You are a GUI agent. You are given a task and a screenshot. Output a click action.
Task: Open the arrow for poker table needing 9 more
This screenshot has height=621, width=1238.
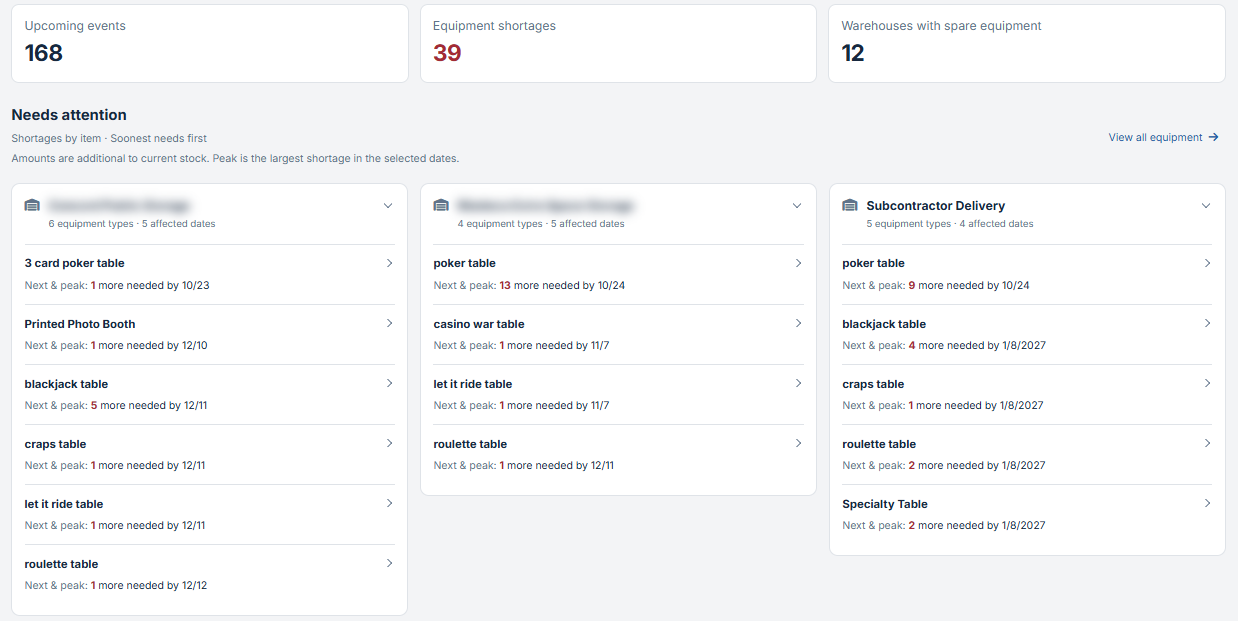pyautogui.click(x=1207, y=263)
